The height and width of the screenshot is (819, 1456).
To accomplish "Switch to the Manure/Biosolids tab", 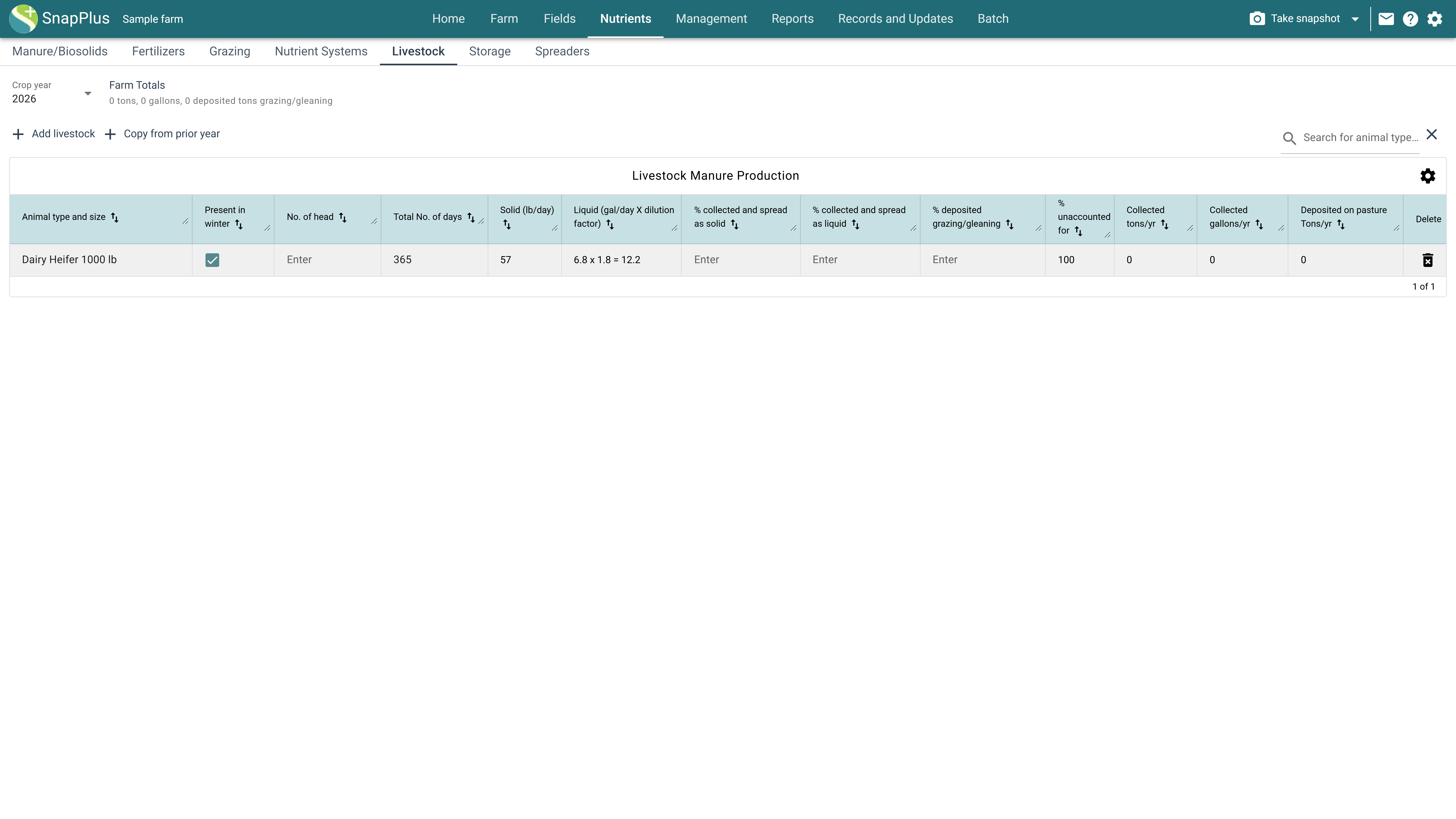I will (x=60, y=51).
